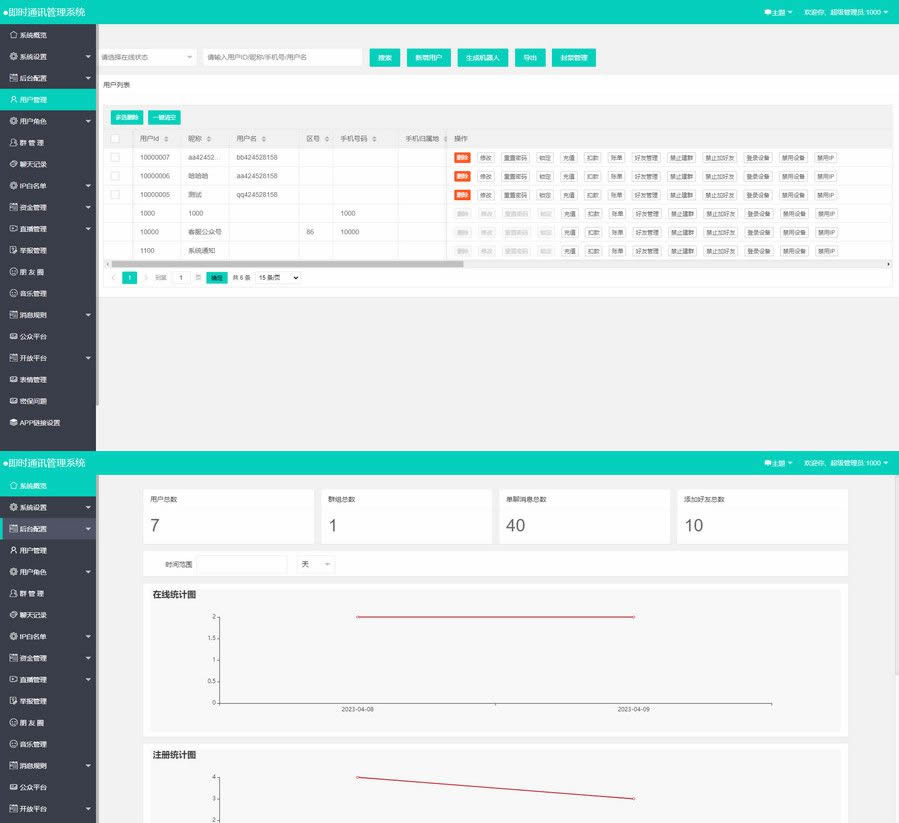
Task: Click 音乐管理 icon in top window sidebar
Action: (14, 293)
